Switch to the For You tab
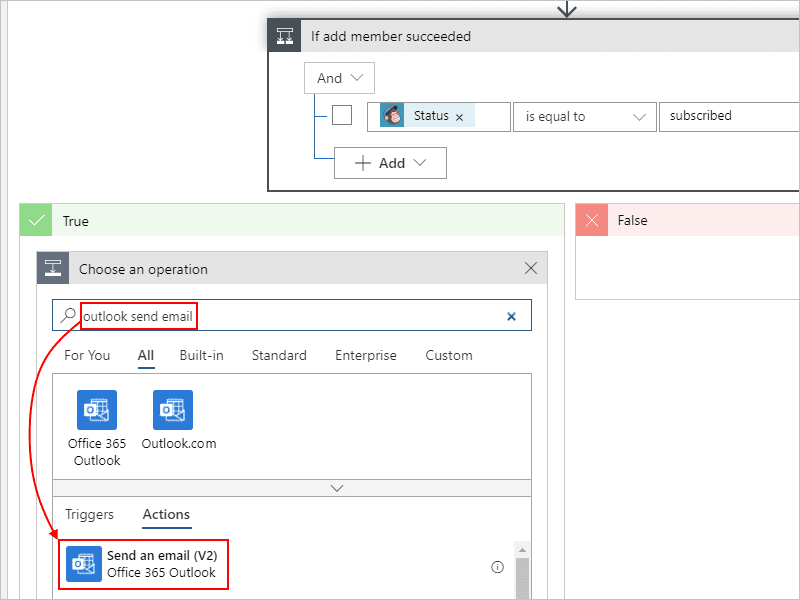This screenshot has width=800, height=600. (x=87, y=355)
